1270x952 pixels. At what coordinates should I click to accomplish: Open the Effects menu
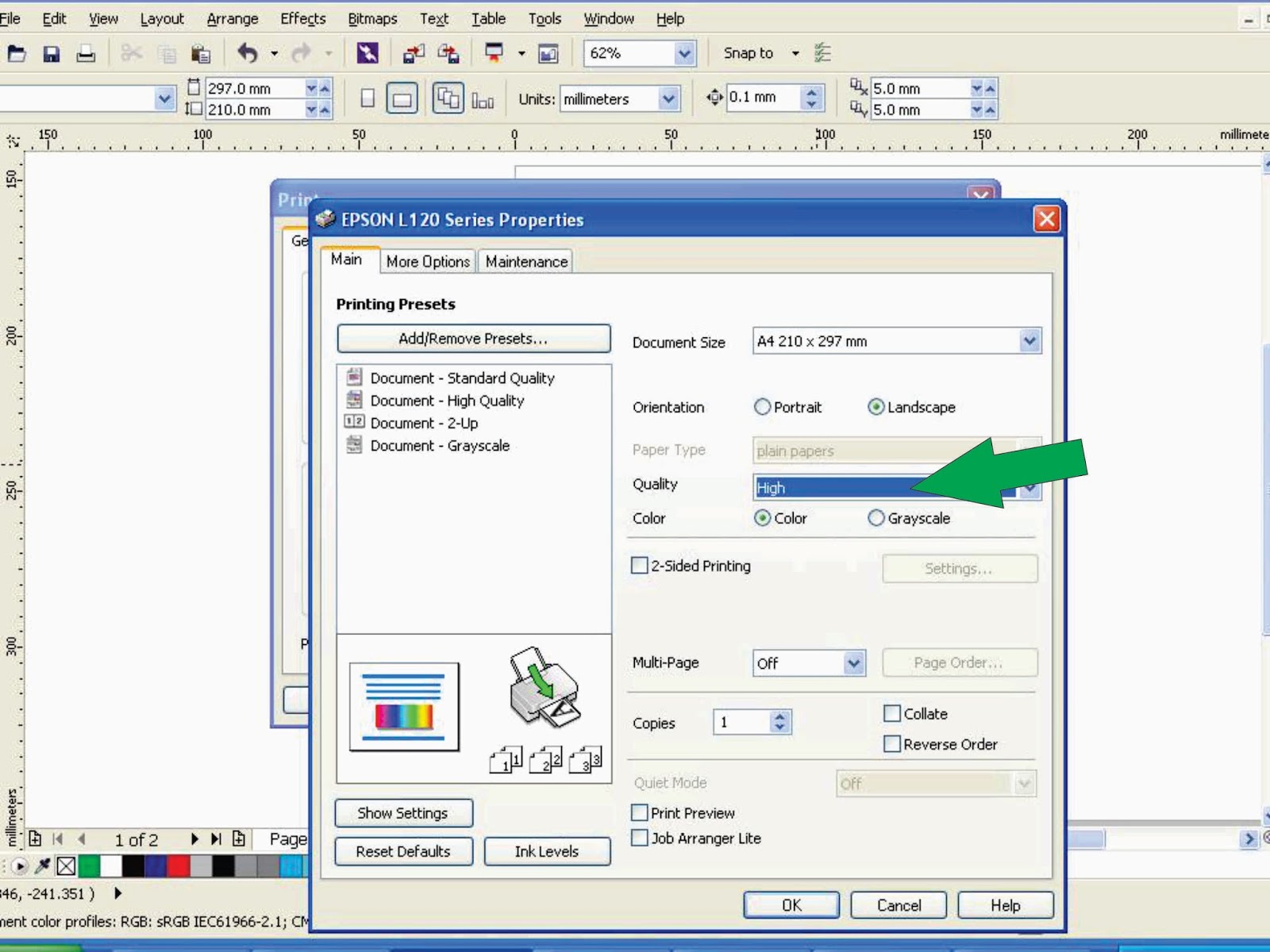click(x=302, y=18)
